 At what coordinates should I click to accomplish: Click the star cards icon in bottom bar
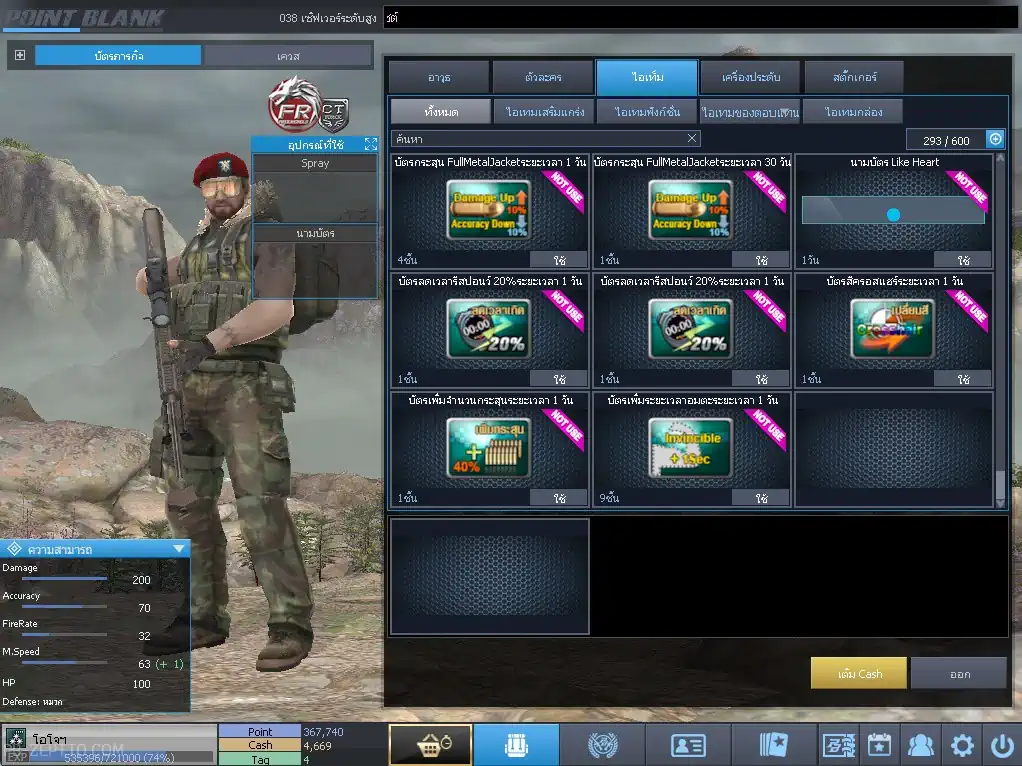click(x=774, y=745)
